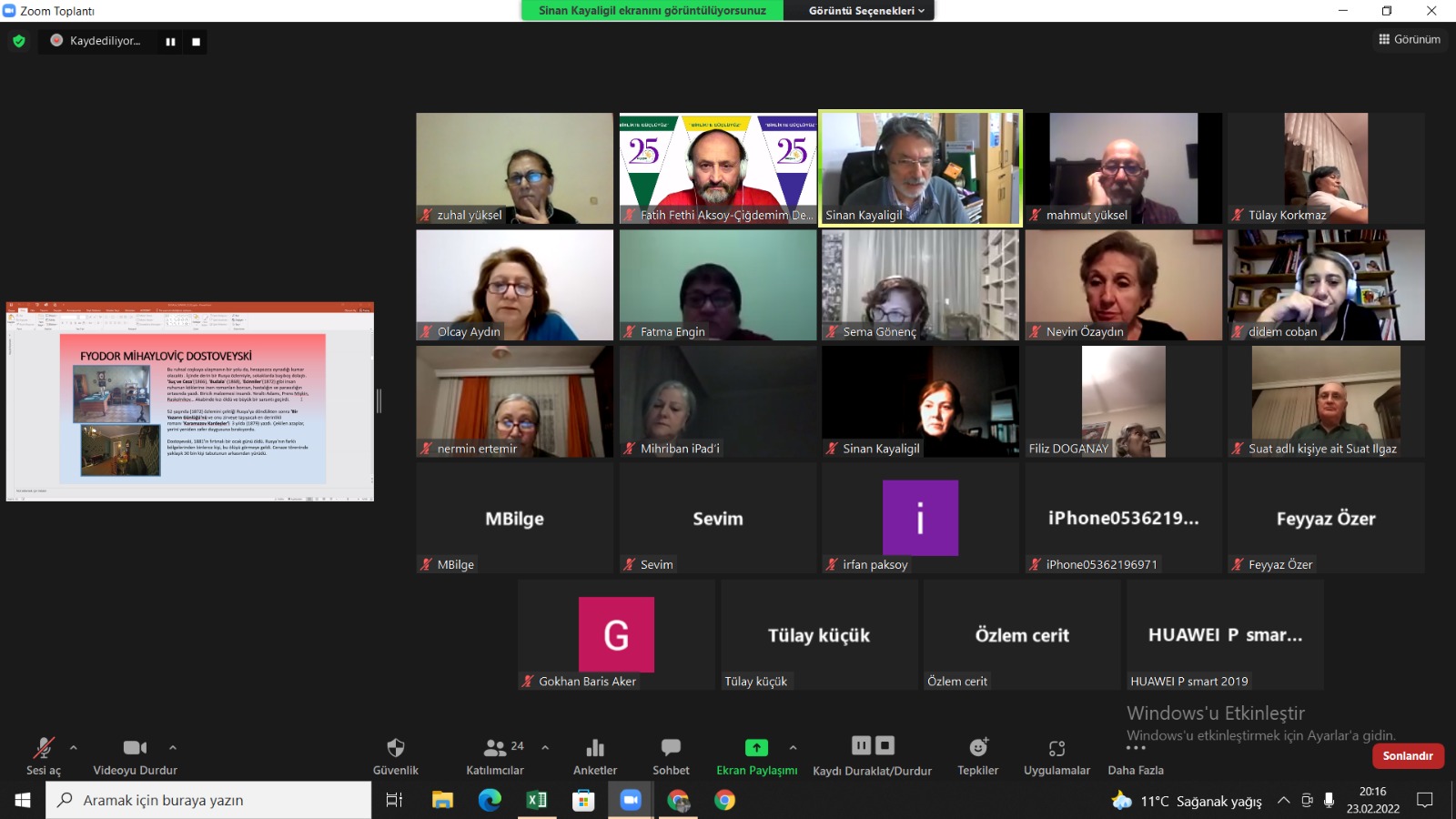1456x819 pixels.
Task: Open Microsoft Edge from taskbar
Action: click(490, 800)
